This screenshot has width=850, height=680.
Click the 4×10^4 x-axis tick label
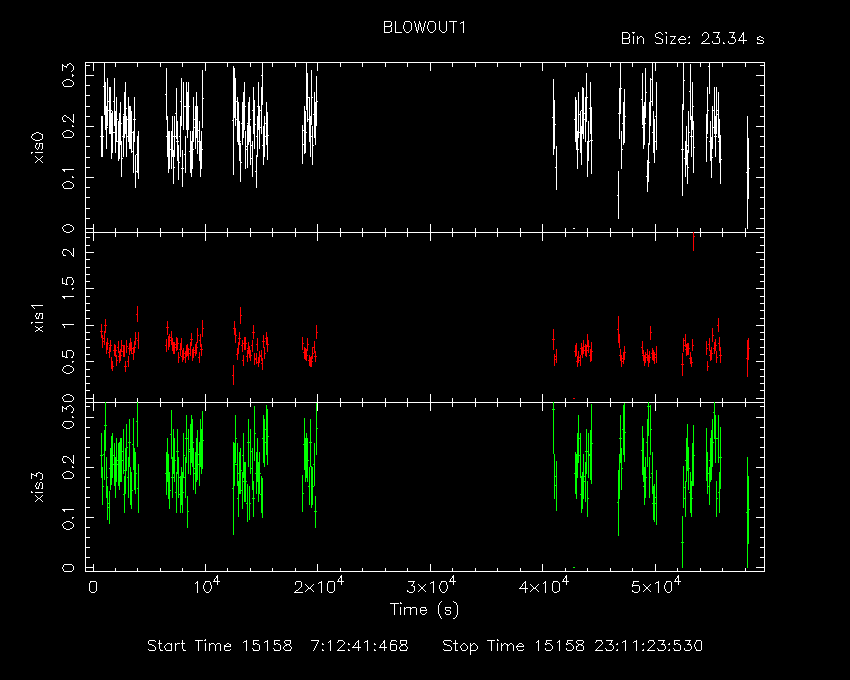tap(543, 586)
